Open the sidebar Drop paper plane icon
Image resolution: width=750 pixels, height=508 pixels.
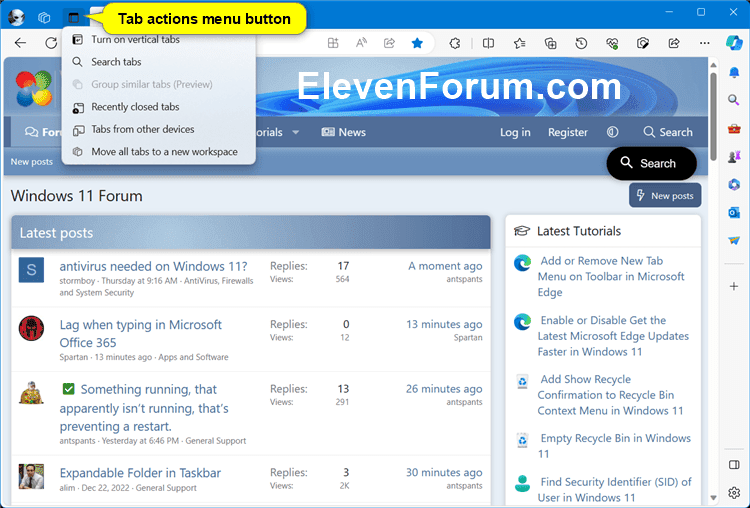[734, 240]
